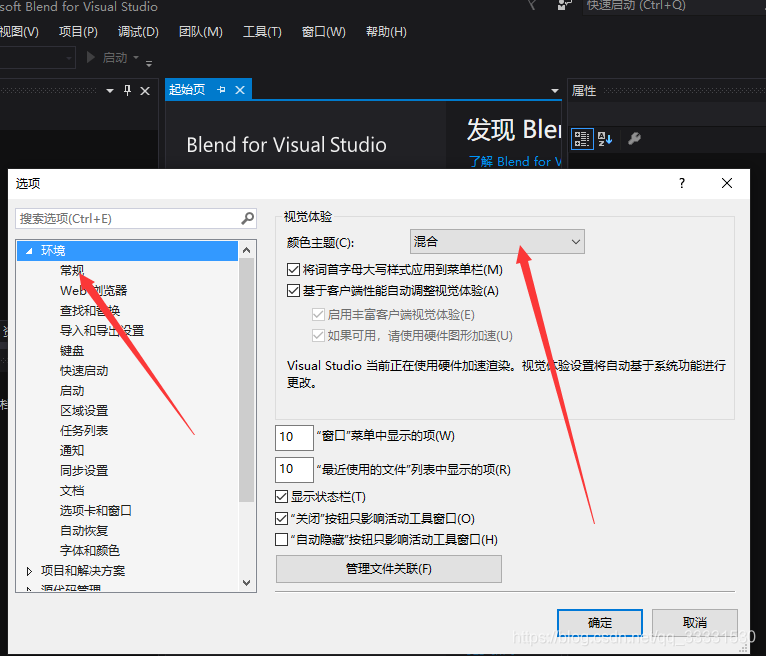Toggle 如果可用，请使用硬件图形加速 checkbox
The height and width of the screenshot is (656, 766).
[318, 336]
